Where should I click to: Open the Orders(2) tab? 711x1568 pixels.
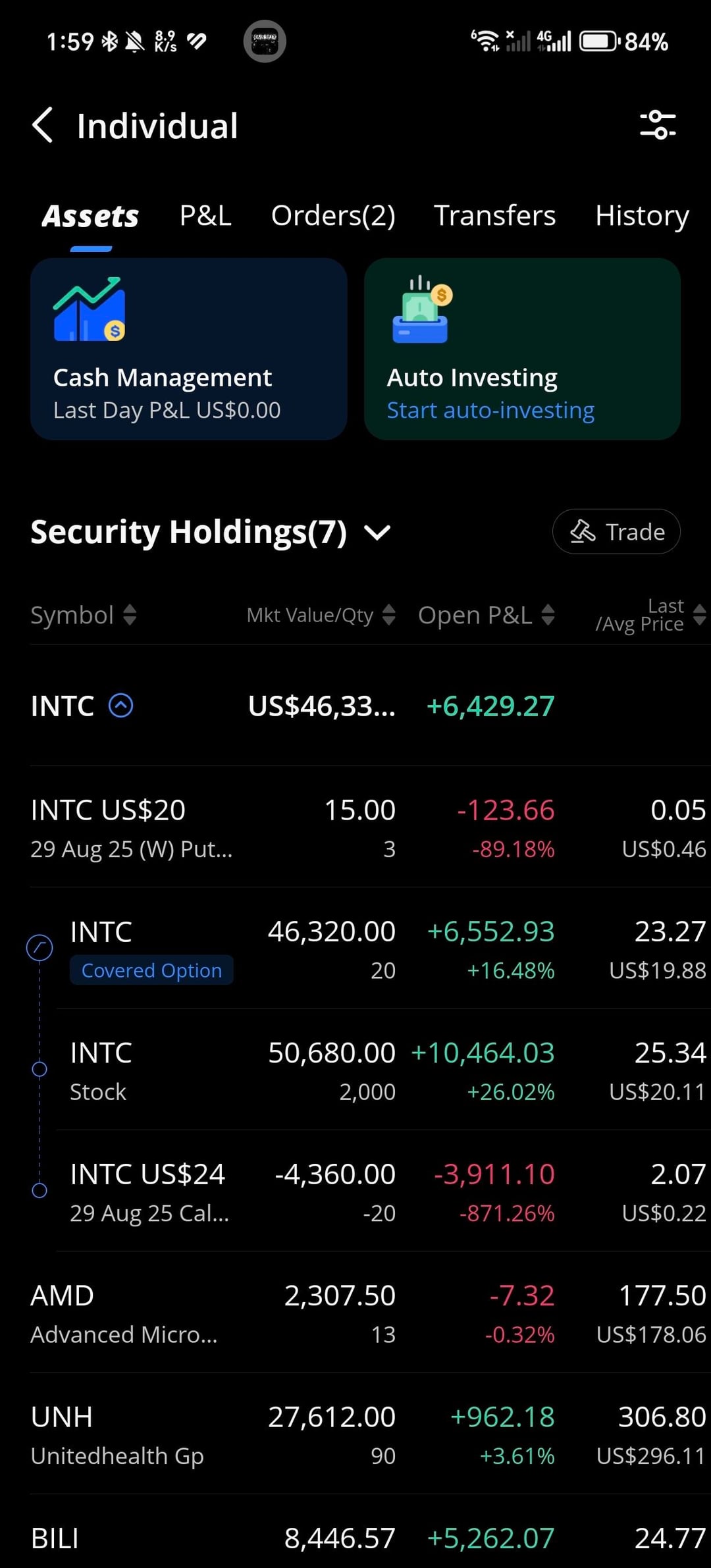[333, 215]
